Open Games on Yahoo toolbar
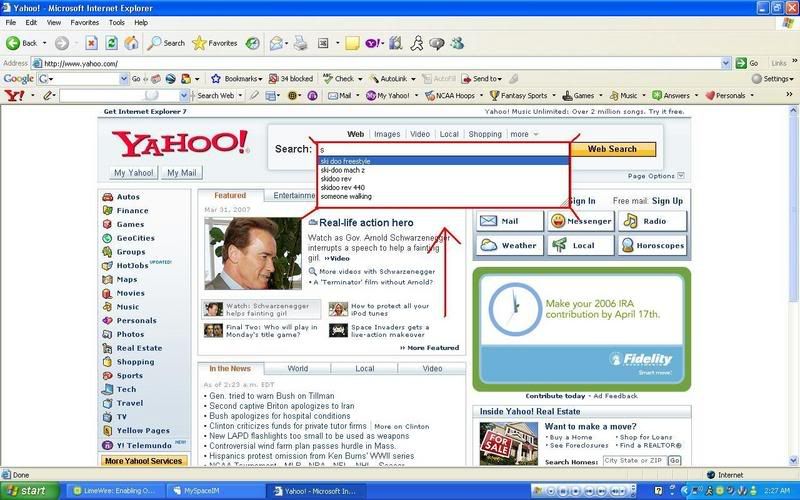This screenshot has width=800, height=500. (579, 95)
